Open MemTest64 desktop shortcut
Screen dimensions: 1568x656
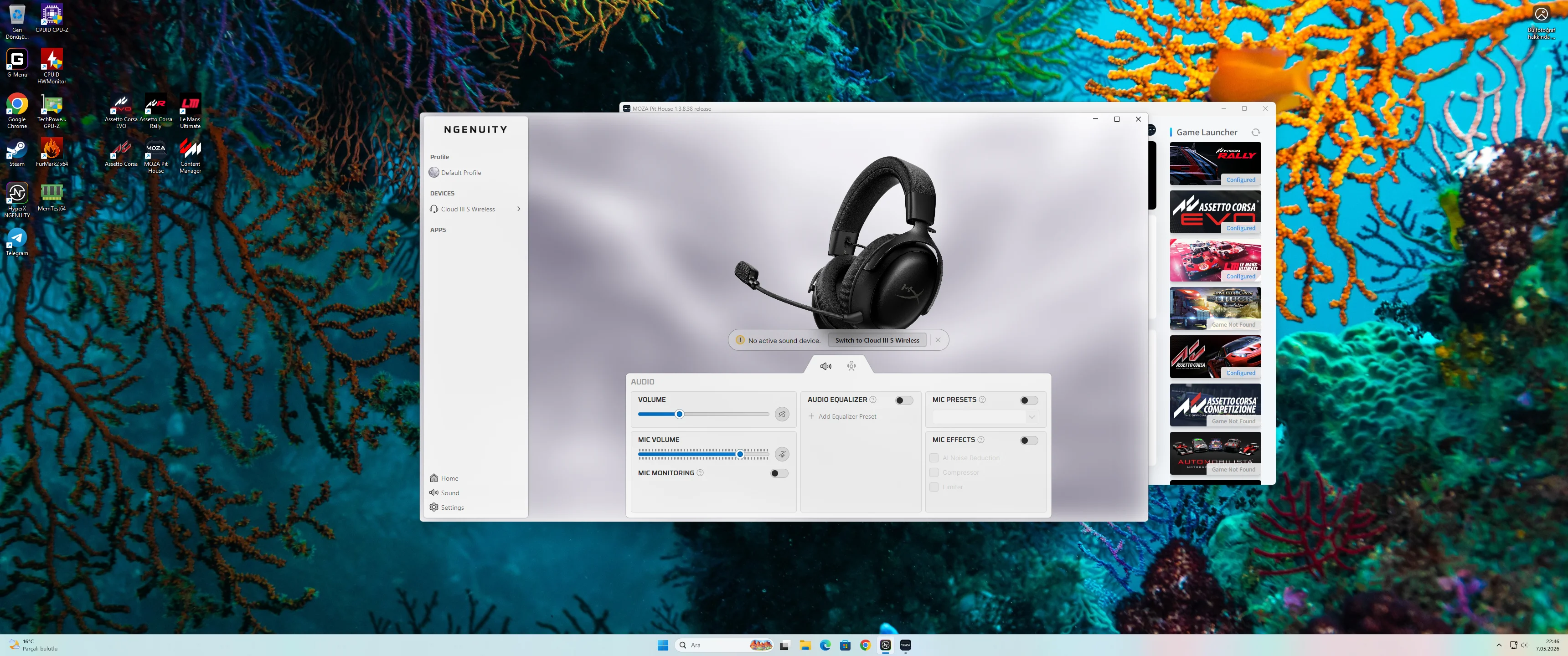tap(52, 197)
